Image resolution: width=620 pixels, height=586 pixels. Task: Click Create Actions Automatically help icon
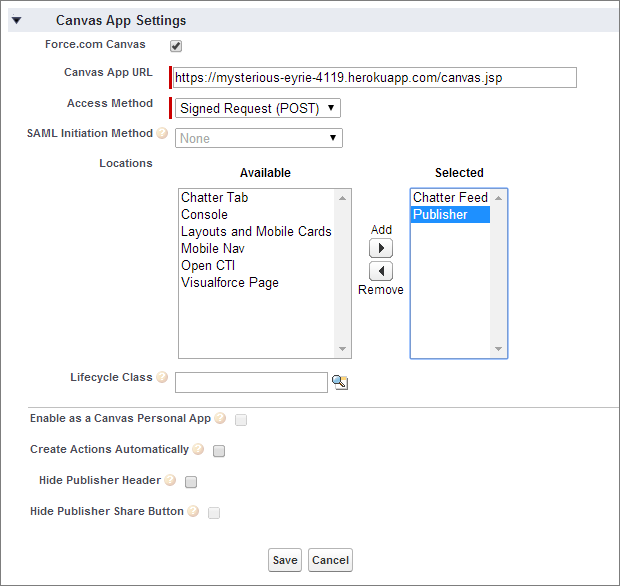[198, 449]
